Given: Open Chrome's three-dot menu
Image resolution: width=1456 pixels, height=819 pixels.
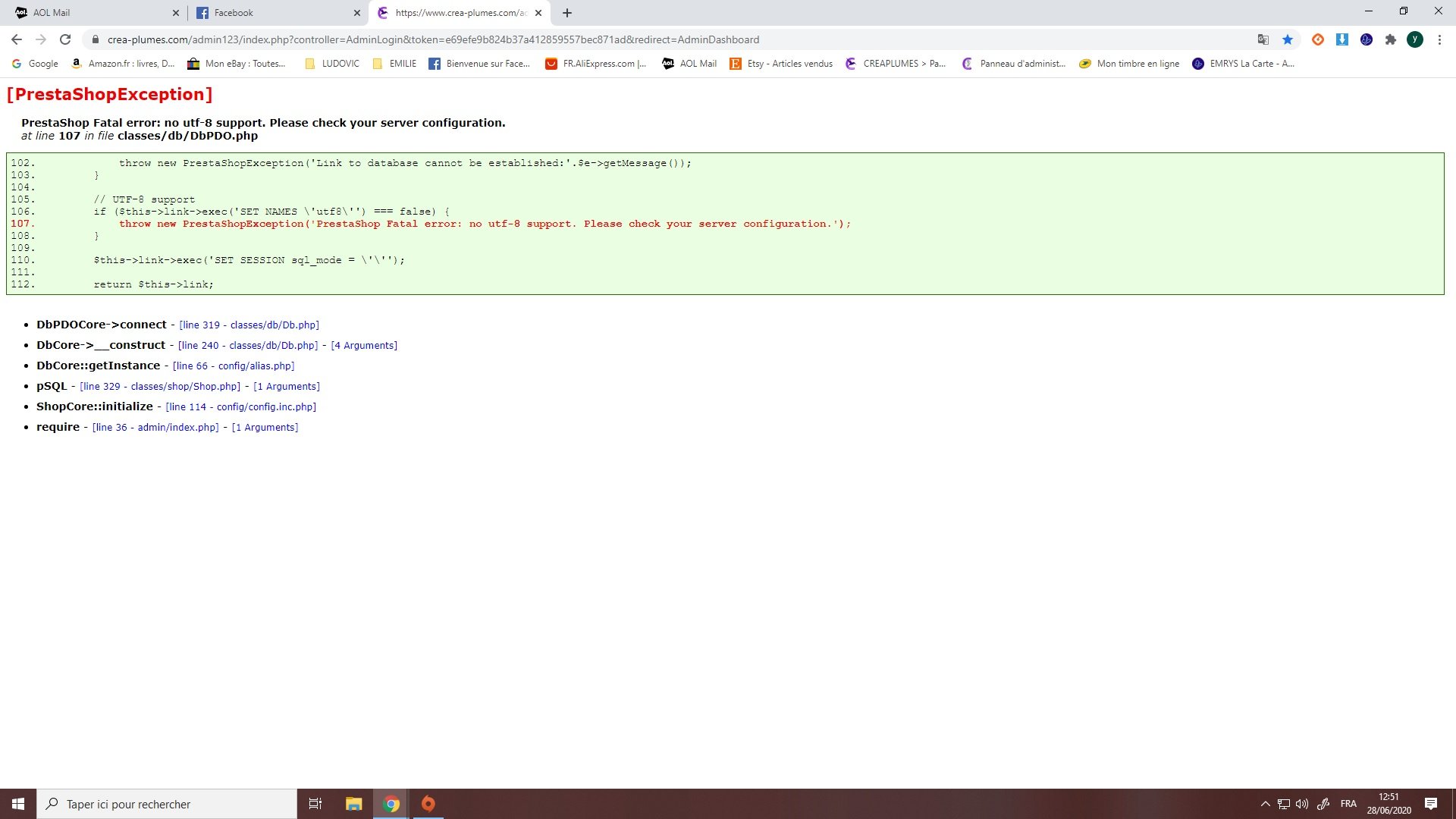Looking at the screenshot, I should pos(1439,39).
